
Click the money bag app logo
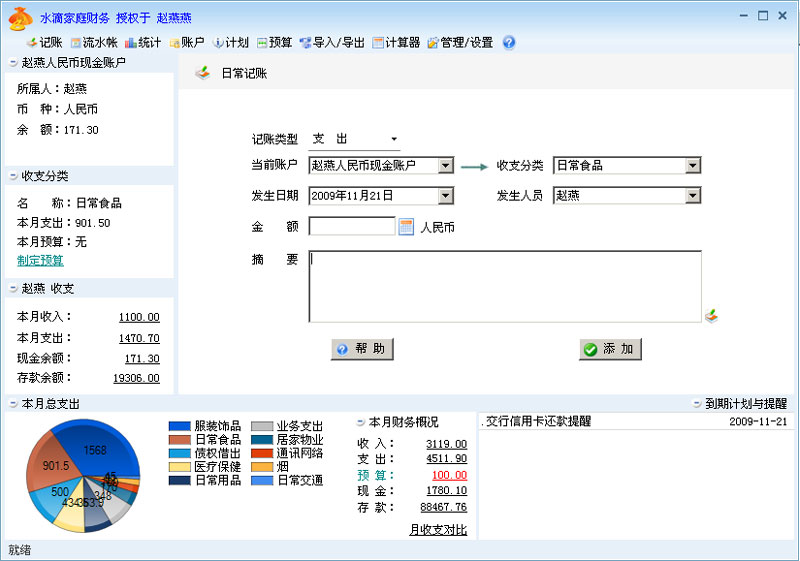(x=20, y=18)
